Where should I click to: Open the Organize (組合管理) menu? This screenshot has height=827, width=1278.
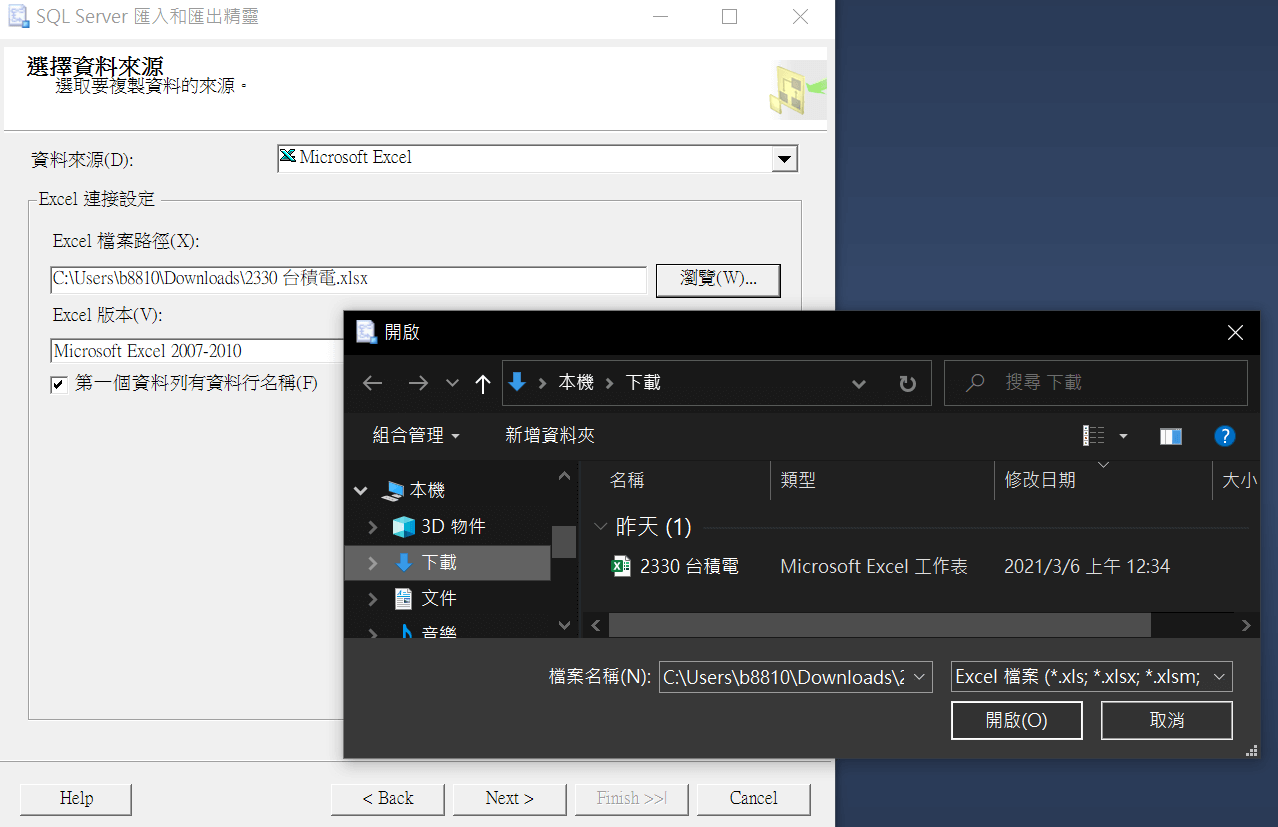click(416, 436)
